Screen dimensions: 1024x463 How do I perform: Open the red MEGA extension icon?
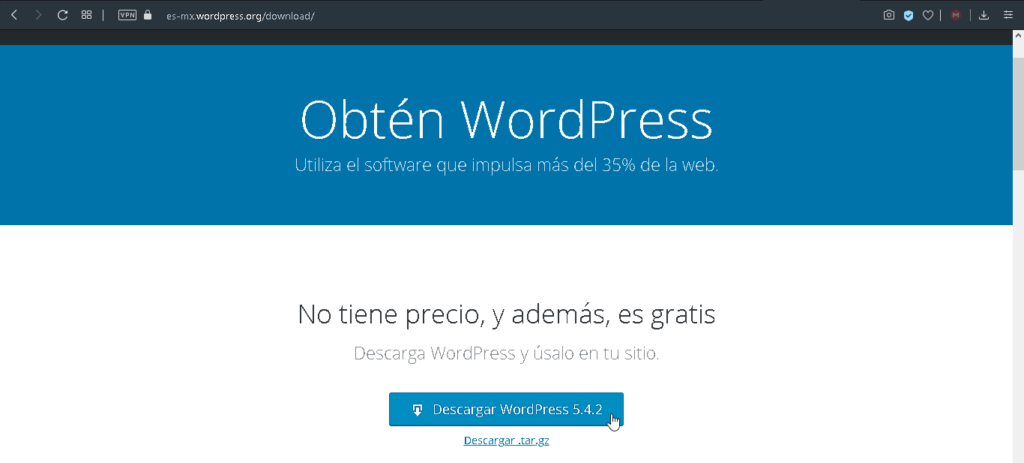pyautogui.click(x=955, y=15)
